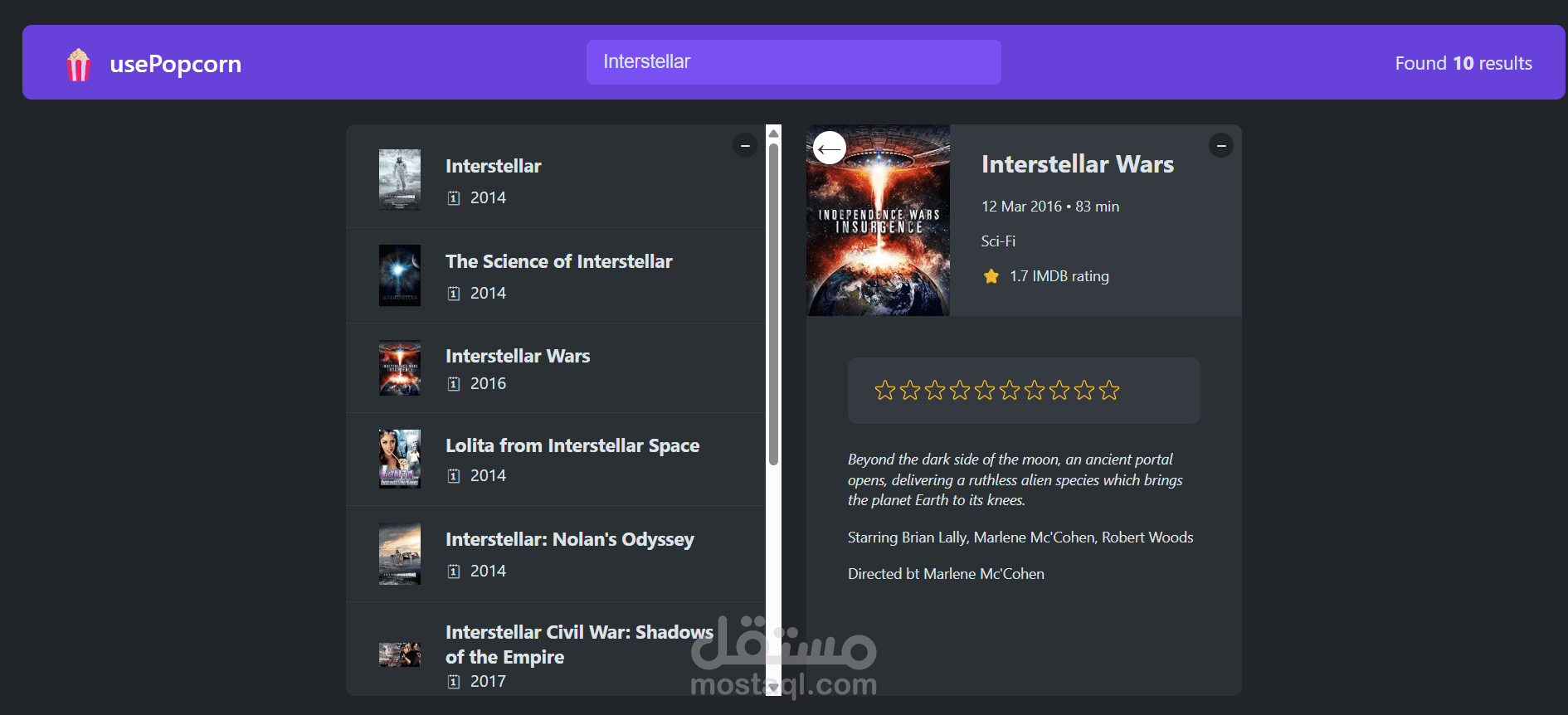Click the usePopcorn title text
The image size is (1568, 715).
click(x=175, y=64)
